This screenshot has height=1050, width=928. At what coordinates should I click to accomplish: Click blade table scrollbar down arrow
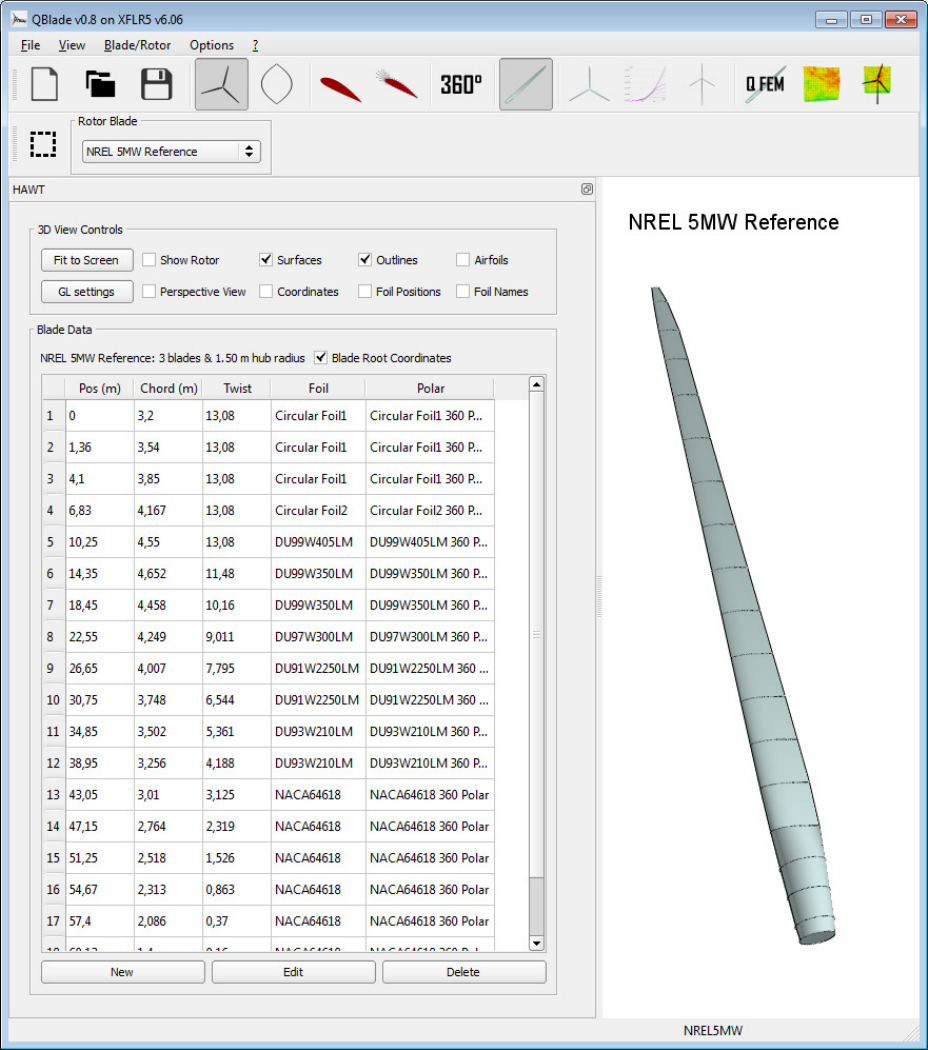click(536, 943)
